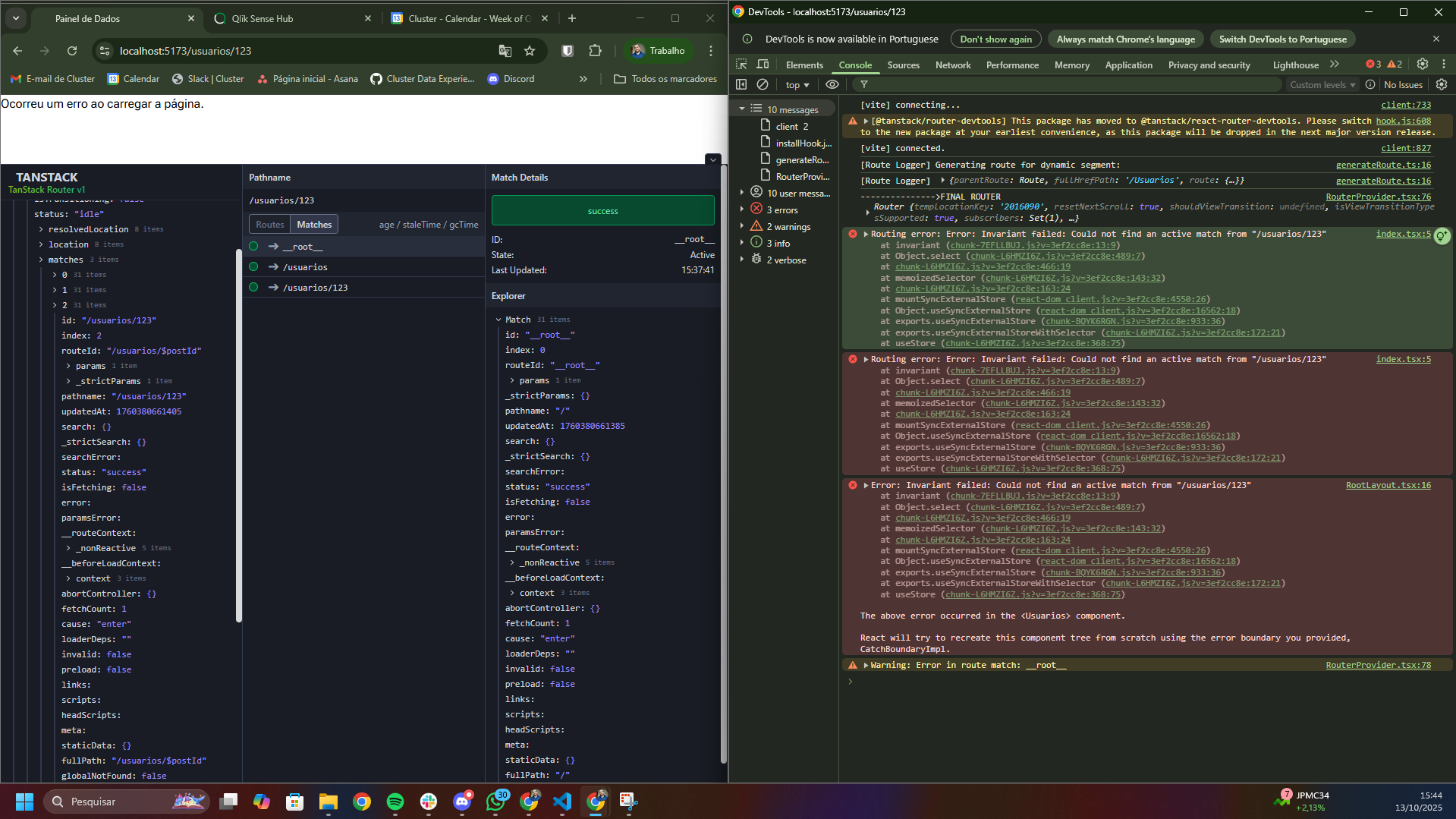1456x819 pixels.
Task: Open Spotify from the taskbar
Action: tap(395, 802)
